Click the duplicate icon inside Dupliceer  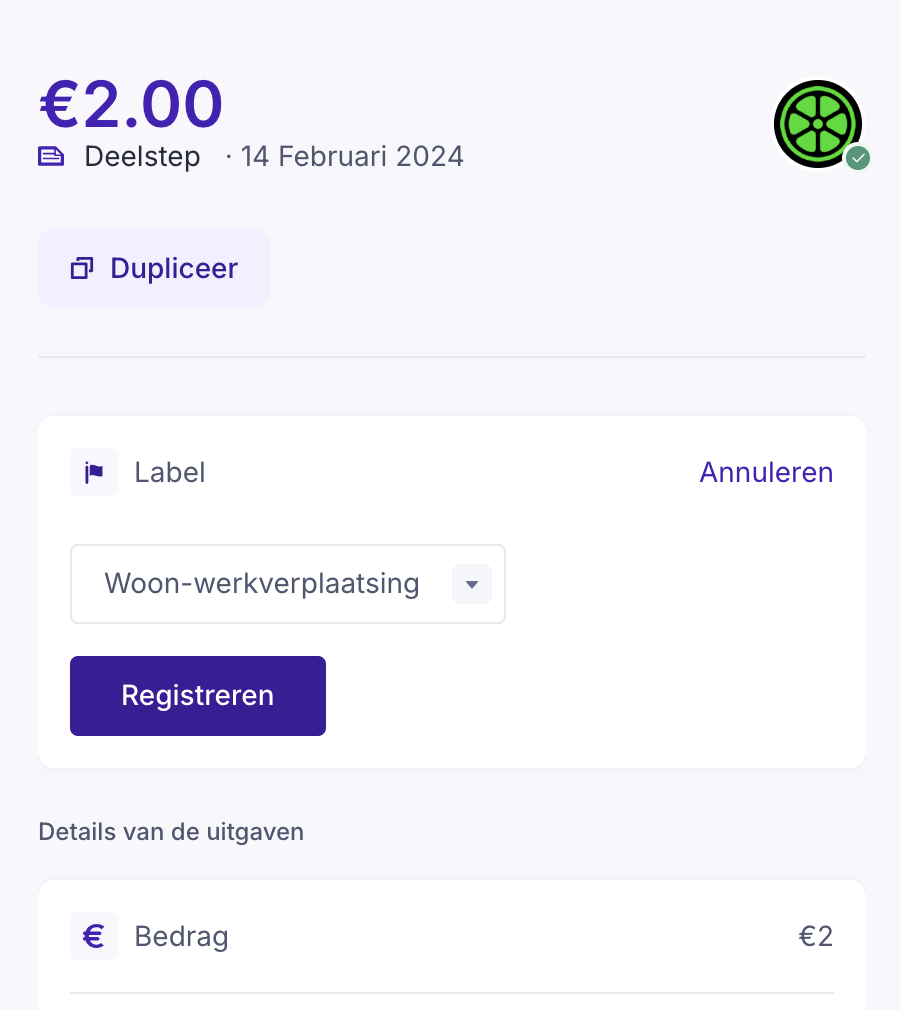82,268
